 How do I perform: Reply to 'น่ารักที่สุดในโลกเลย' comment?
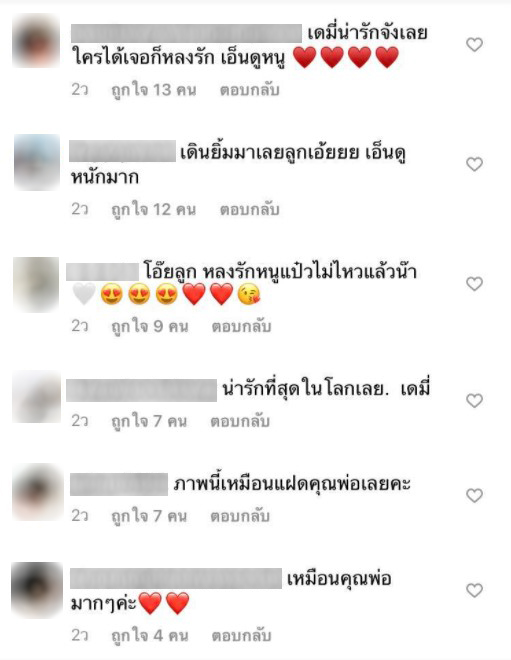tap(240, 421)
